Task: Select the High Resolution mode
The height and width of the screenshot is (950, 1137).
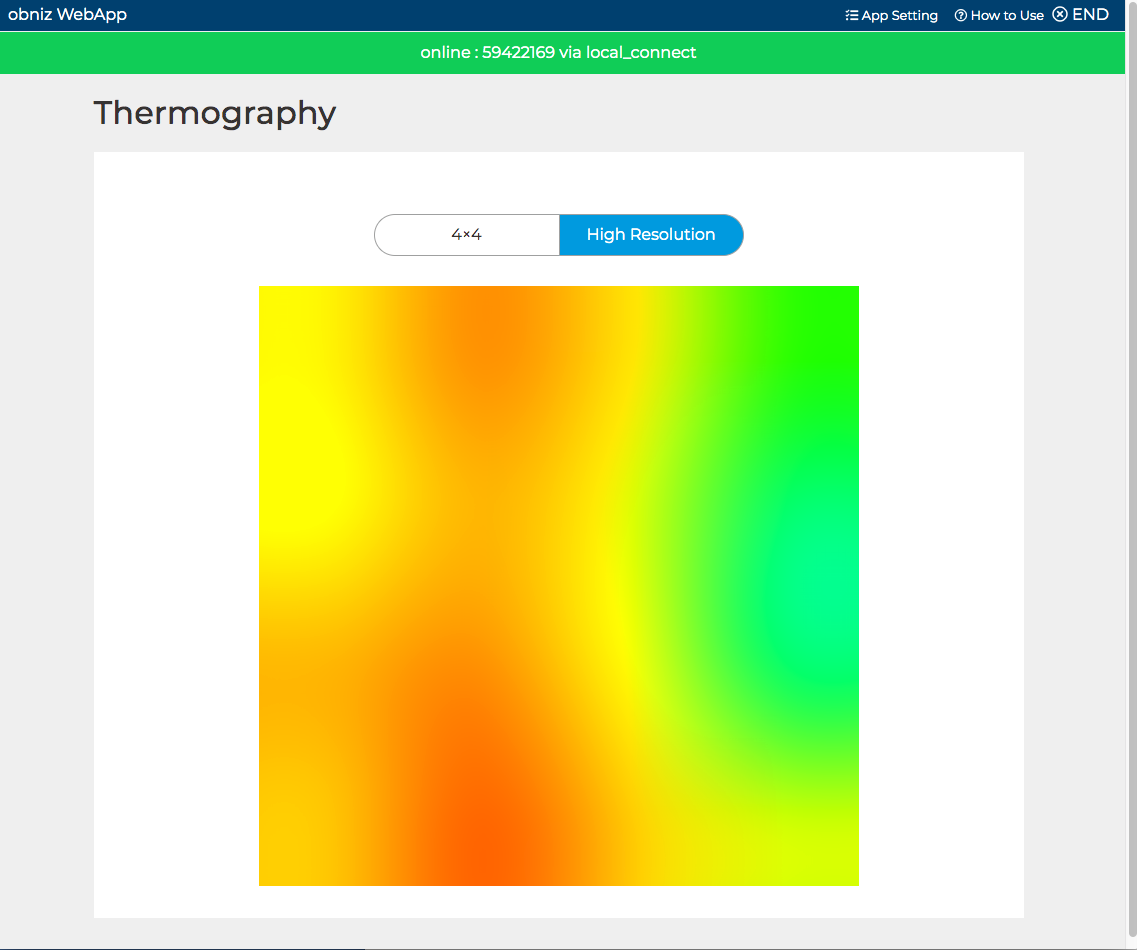Action: tap(651, 235)
